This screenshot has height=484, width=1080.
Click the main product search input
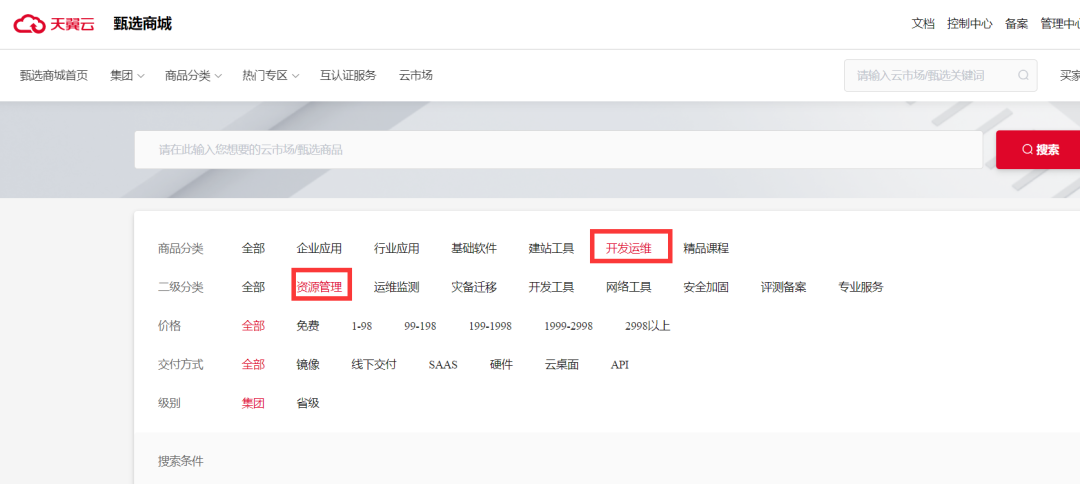click(x=559, y=149)
